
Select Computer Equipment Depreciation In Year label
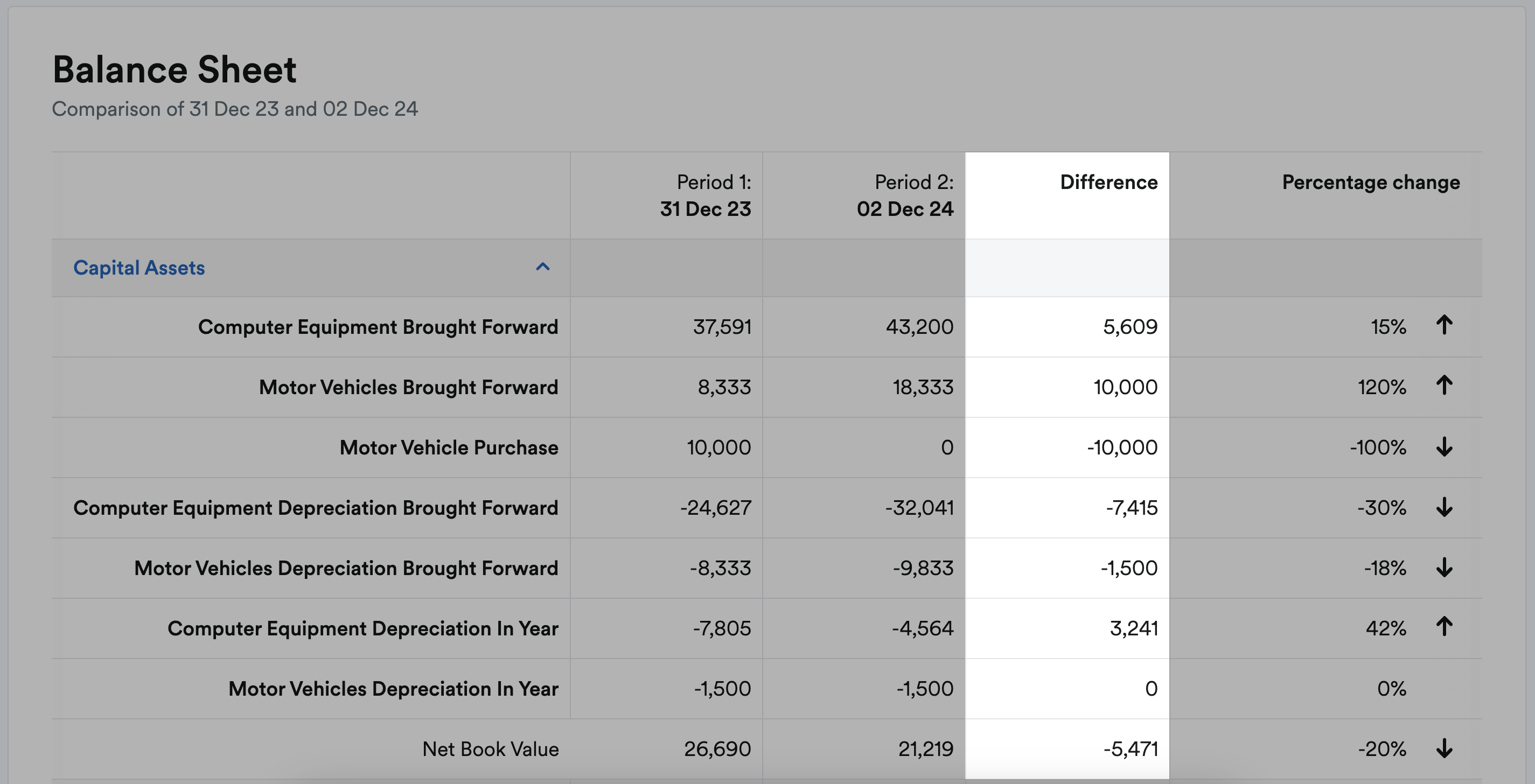(363, 628)
